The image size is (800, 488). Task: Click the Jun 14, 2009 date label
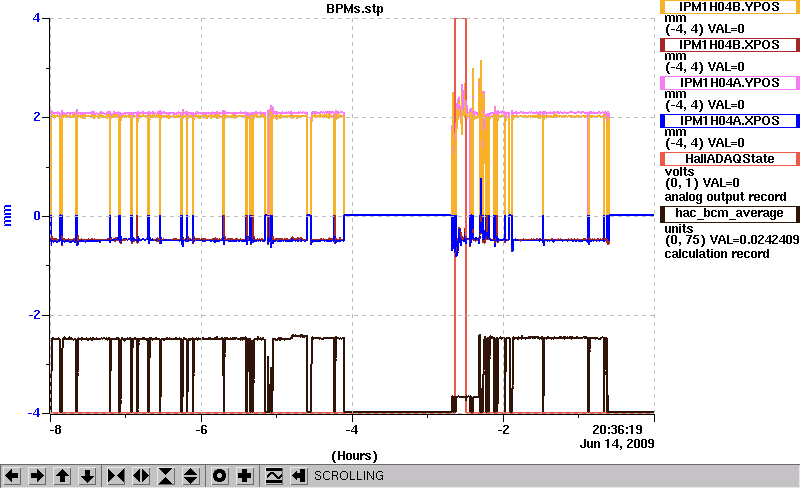617,444
